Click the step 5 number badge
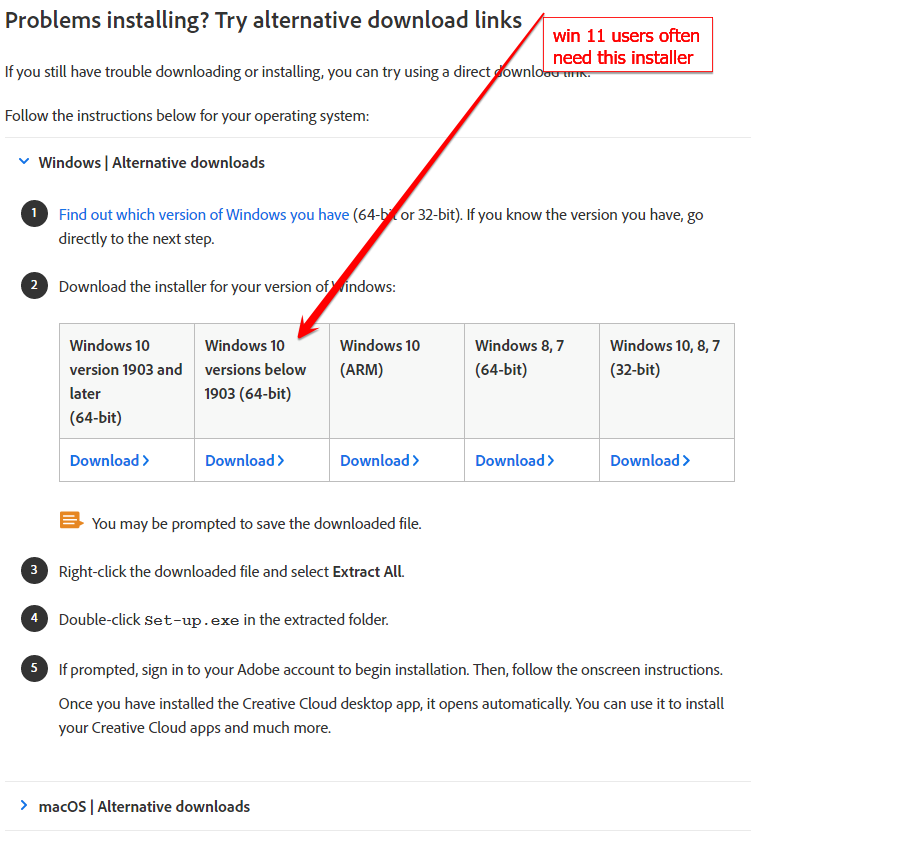This screenshot has width=909, height=841. tap(34, 669)
